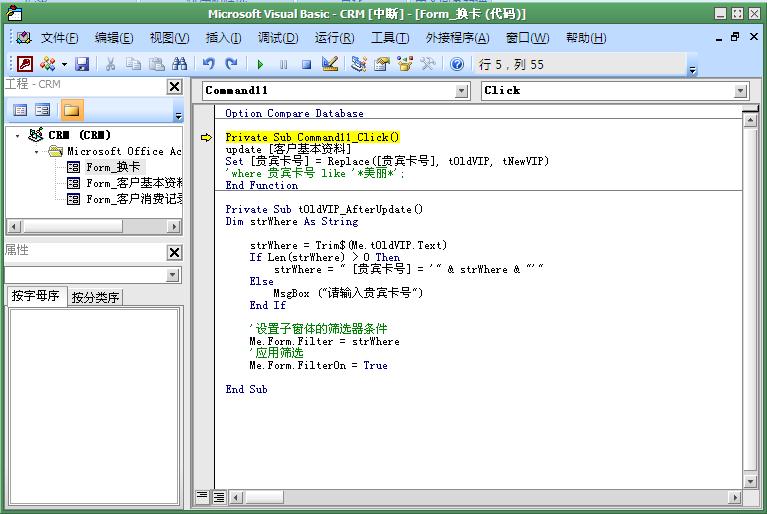This screenshot has height=514, width=767.
Task: Select Form_换卡 in project tree
Action: pyautogui.click(x=113, y=167)
